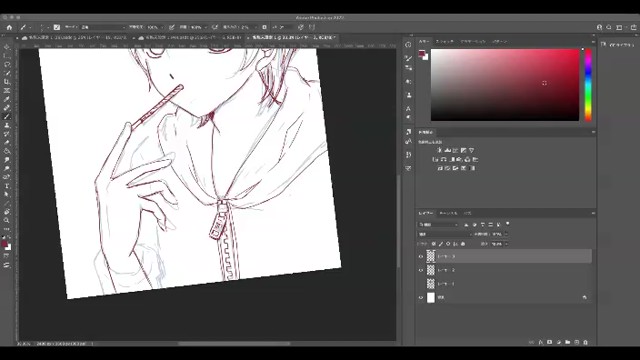Open the layer filter kind dropdown
The width and height of the screenshot is (640, 360).
tap(438, 224)
